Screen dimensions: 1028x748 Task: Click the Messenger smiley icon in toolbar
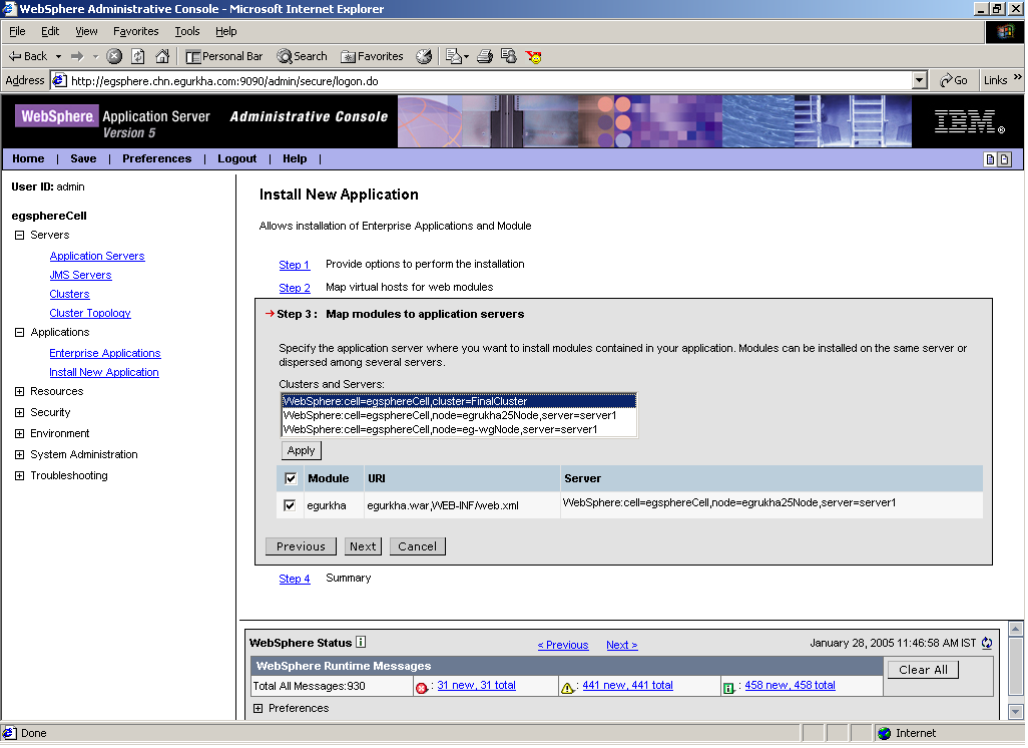(534, 56)
